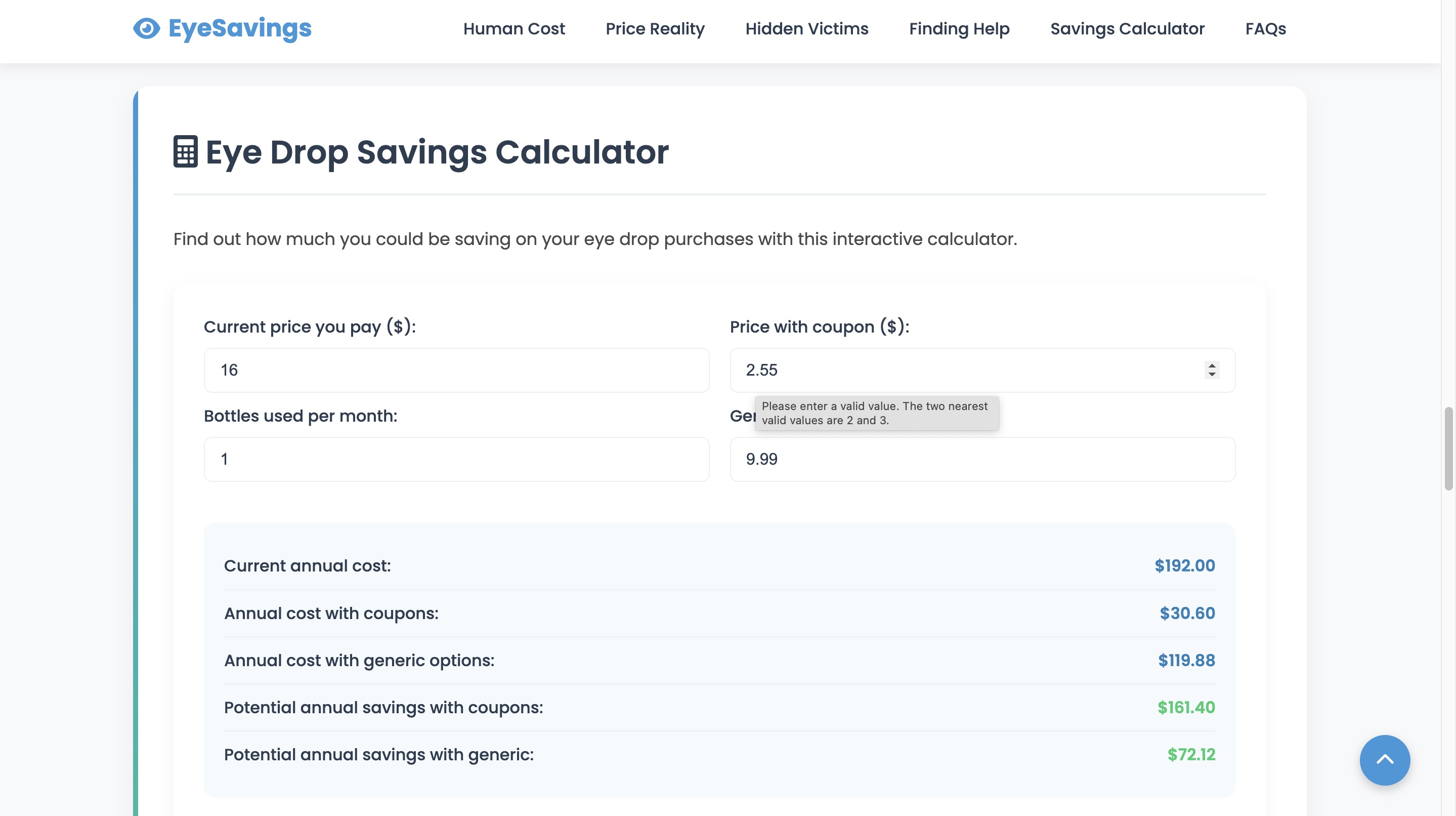Open the Human Cost nav section

(x=514, y=29)
